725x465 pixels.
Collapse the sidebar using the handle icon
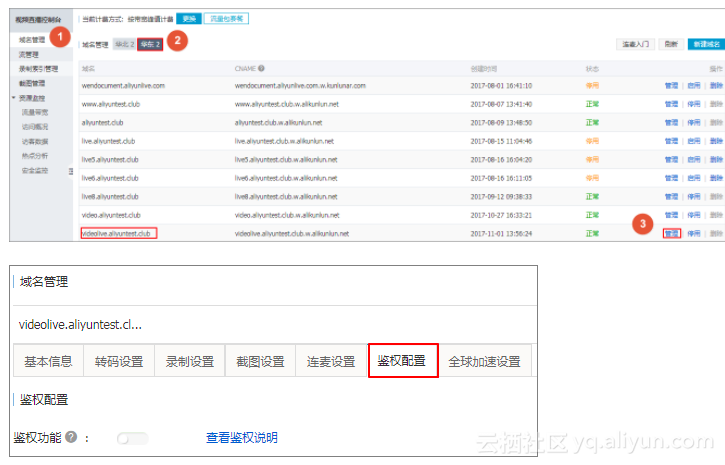coord(71,171)
